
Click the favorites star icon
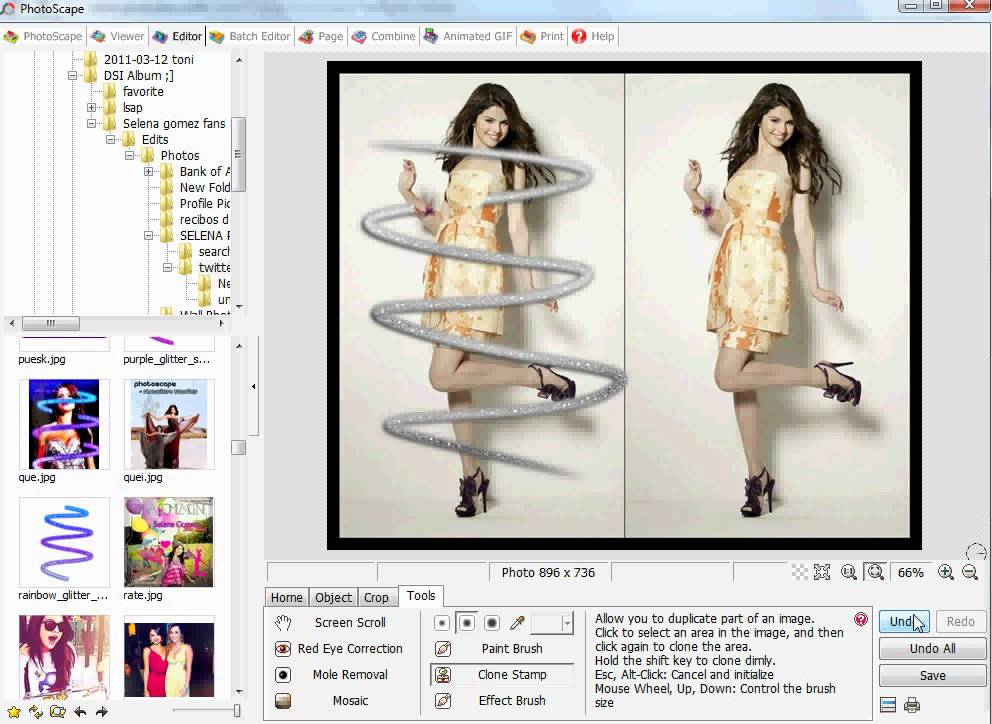14,712
